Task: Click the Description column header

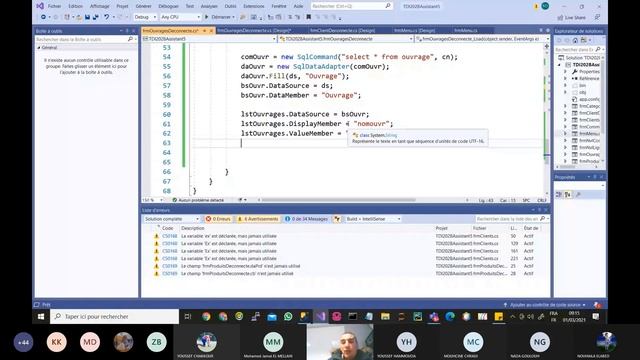Action: (193, 229)
